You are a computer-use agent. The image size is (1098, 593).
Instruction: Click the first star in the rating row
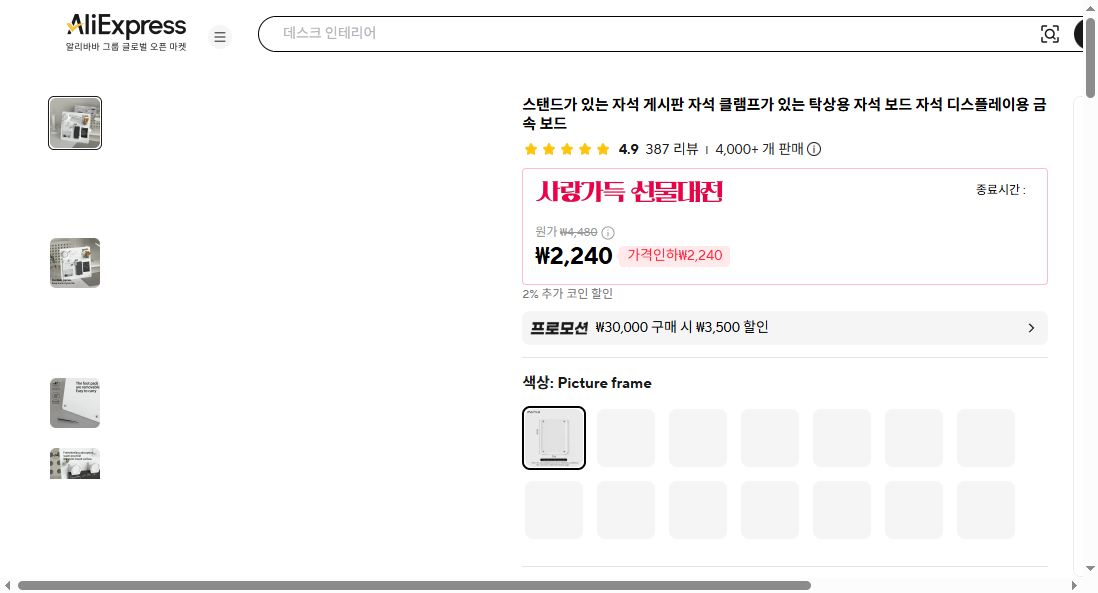[x=530, y=148]
